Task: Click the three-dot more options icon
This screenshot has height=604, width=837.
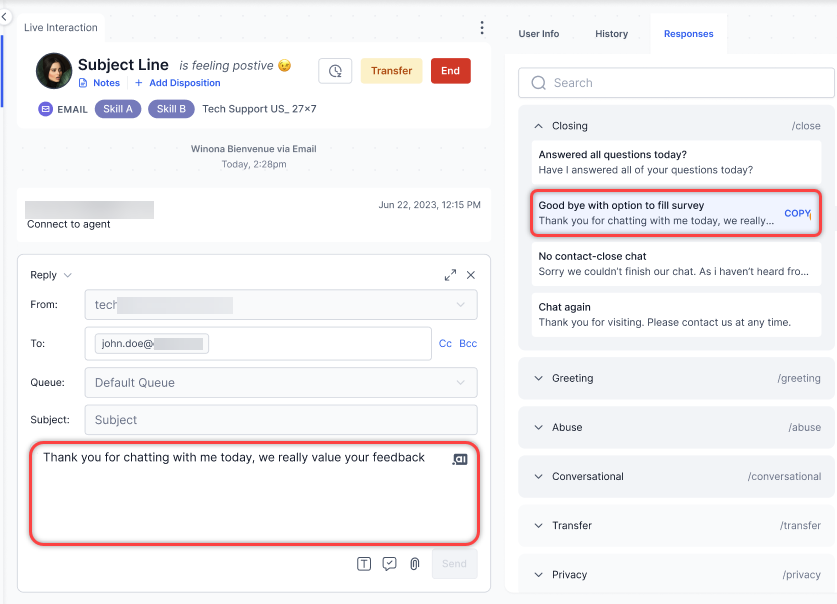Action: [x=482, y=28]
